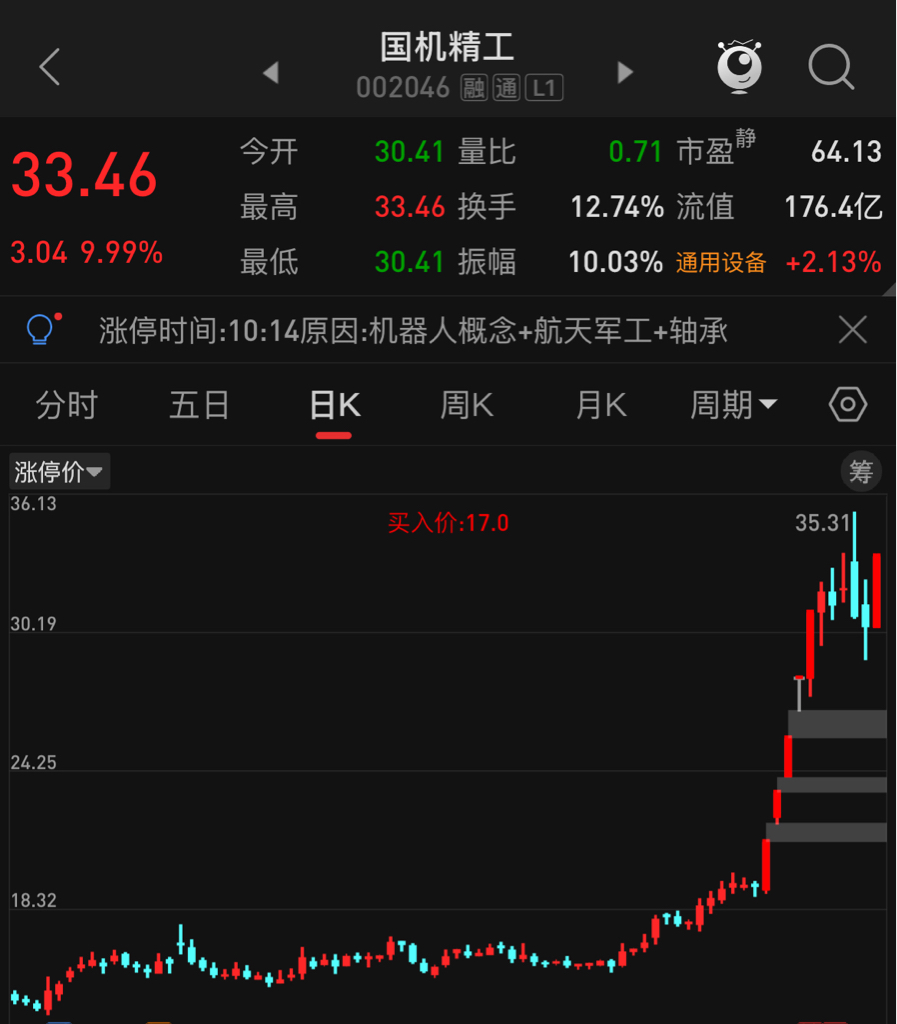Switch to next stock with right triangle

625,72
